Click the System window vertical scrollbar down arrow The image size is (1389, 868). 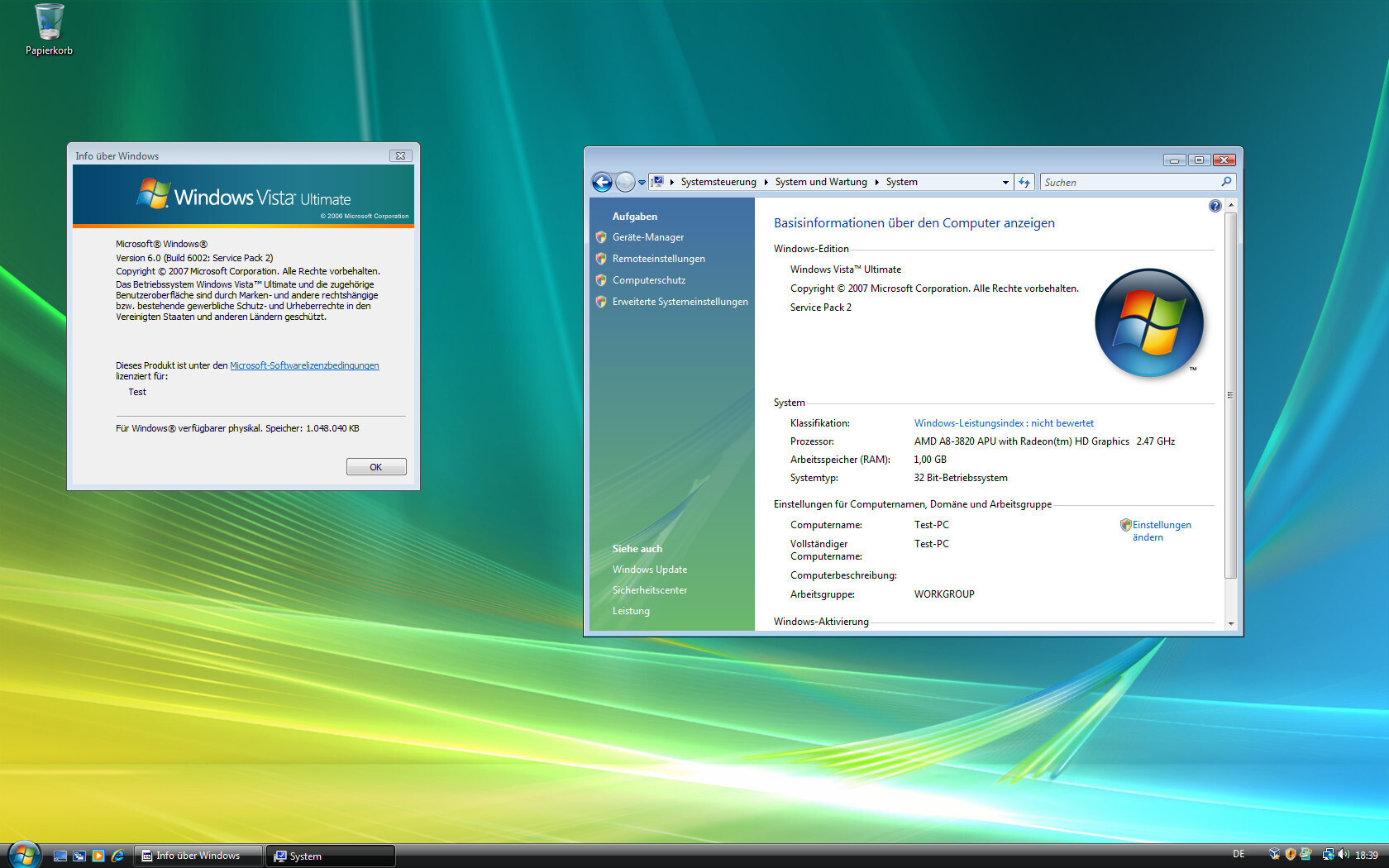coord(1230,623)
